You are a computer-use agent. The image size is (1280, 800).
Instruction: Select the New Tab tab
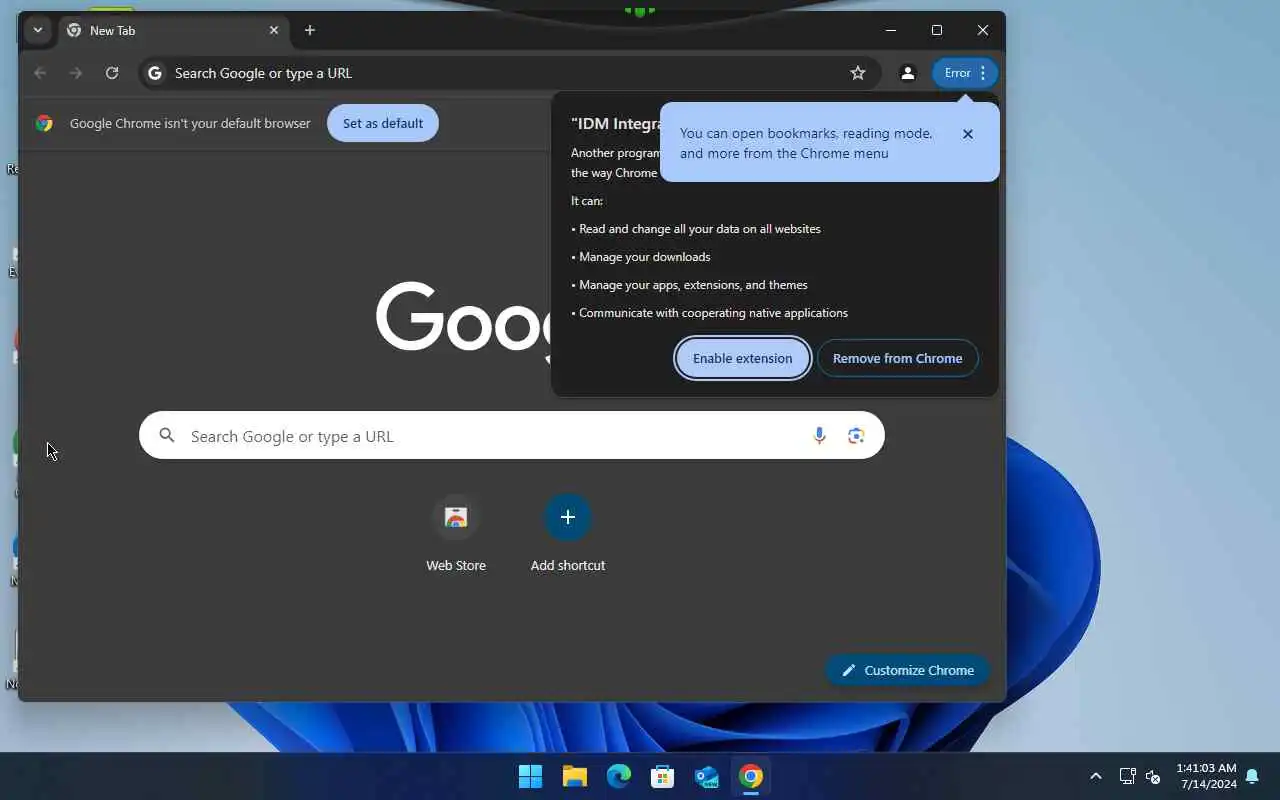coord(174,30)
